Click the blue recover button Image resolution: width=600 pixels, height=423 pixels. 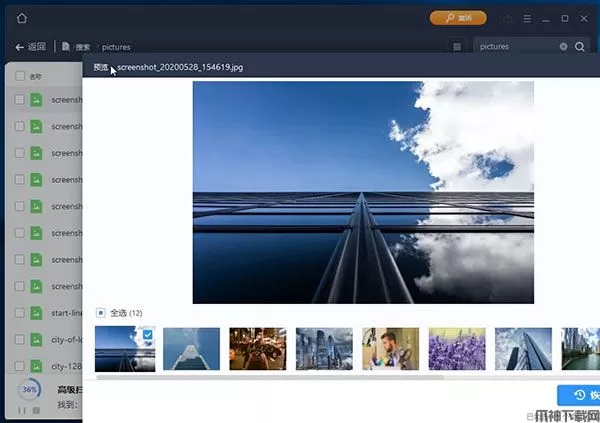(x=579, y=395)
